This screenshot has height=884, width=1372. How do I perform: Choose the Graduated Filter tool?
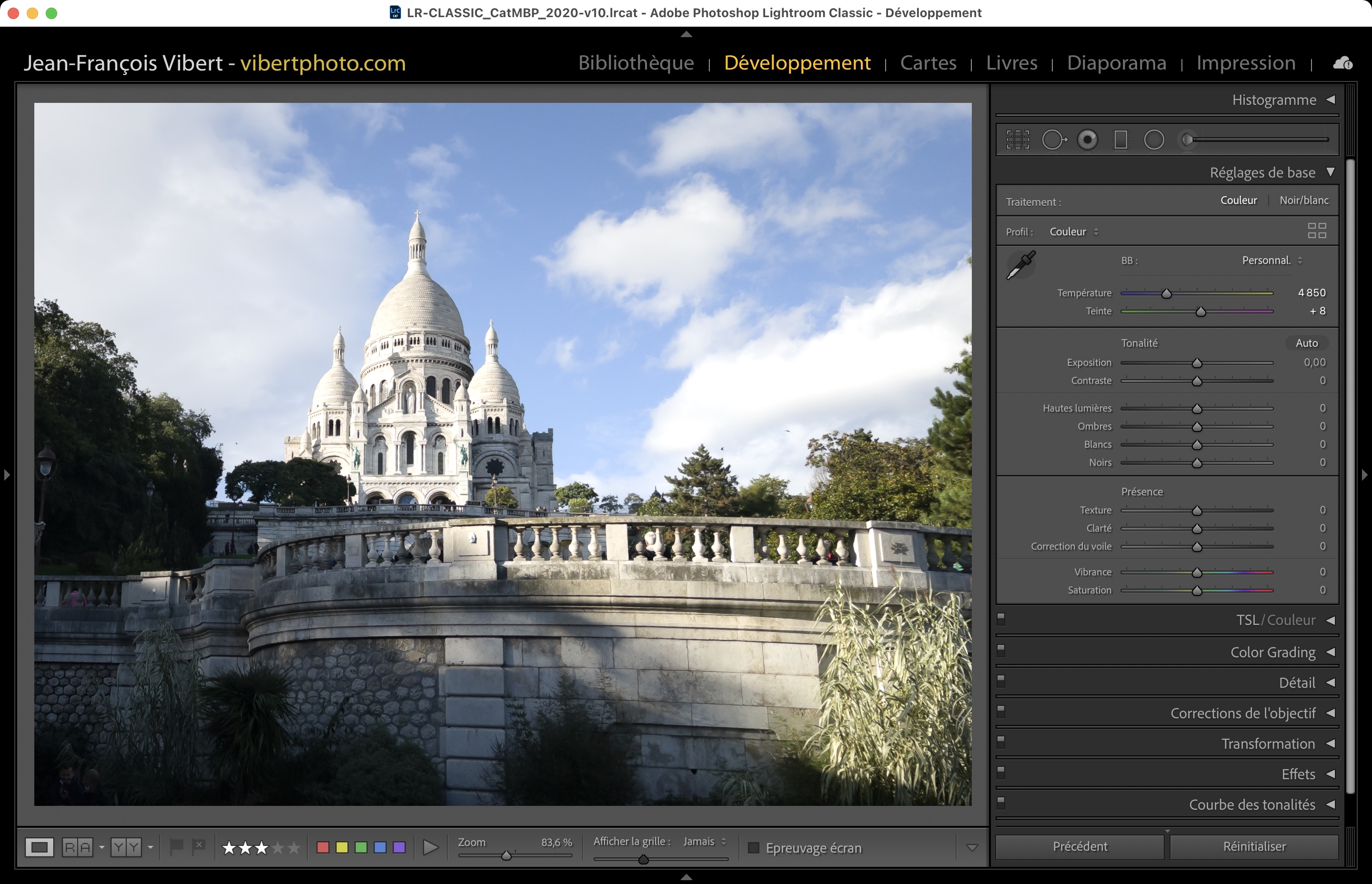click(1120, 140)
